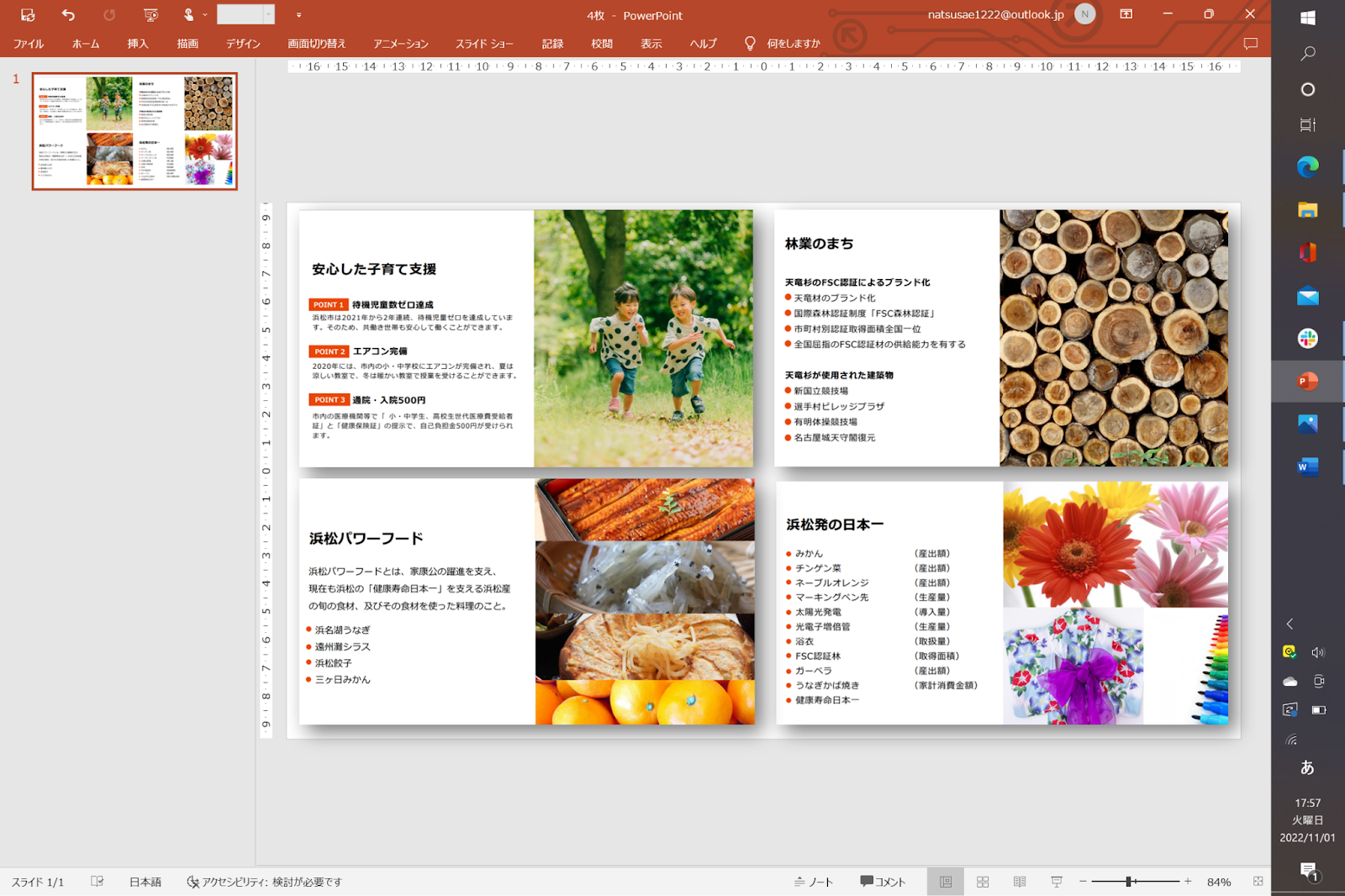The image size is (1345, 896).
Task: Fit slide to current window
Action: (1258, 882)
